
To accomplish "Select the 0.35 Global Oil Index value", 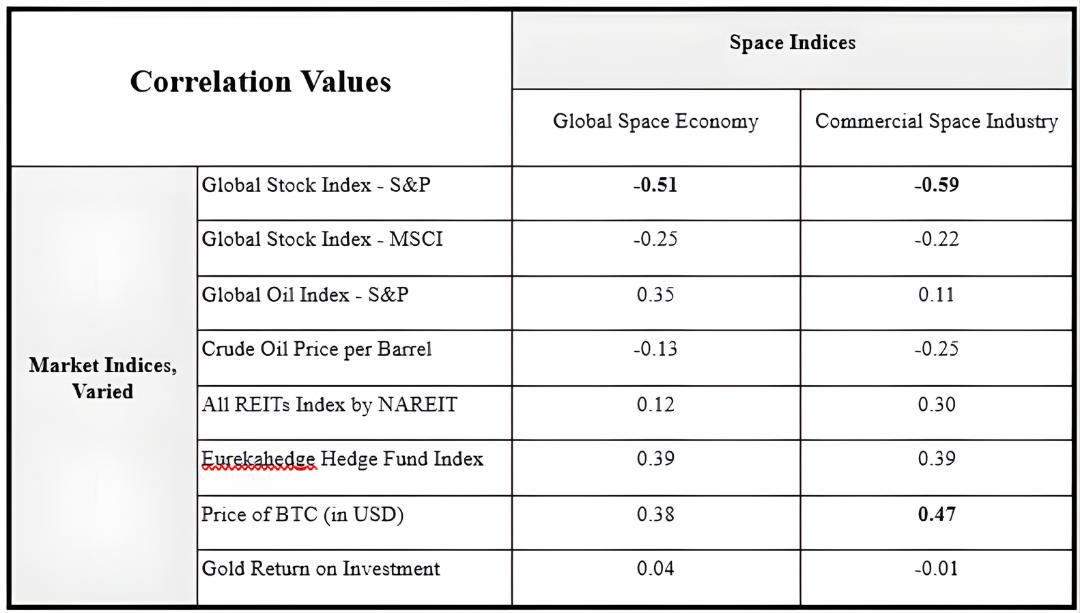I will (x=655, y=295).
